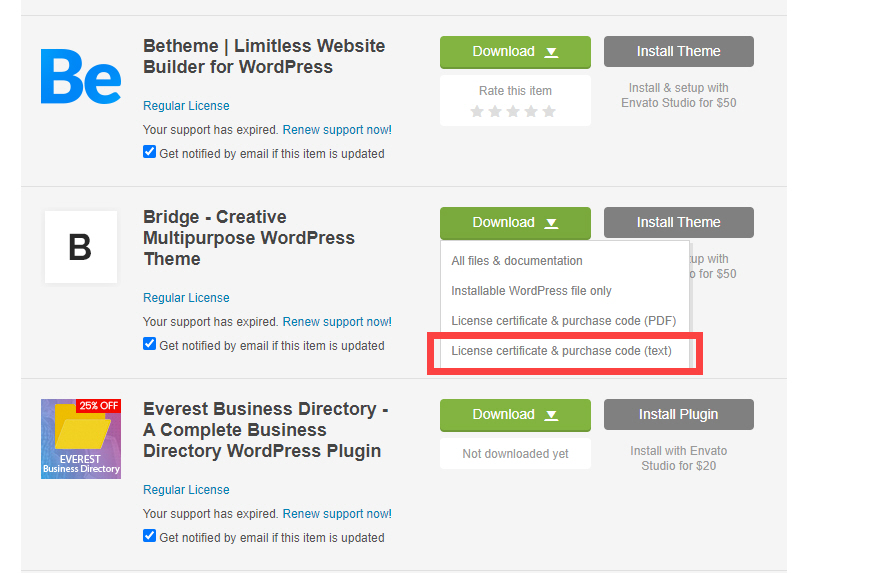The image size is (876, 573).
Task: Rate Betheme three stars
Action: 513,112
